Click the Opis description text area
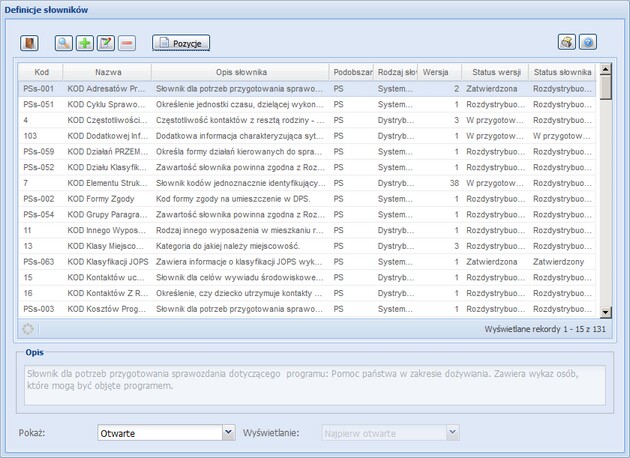Viewport: 630px width, 458px height. click(x=314, y=379)
